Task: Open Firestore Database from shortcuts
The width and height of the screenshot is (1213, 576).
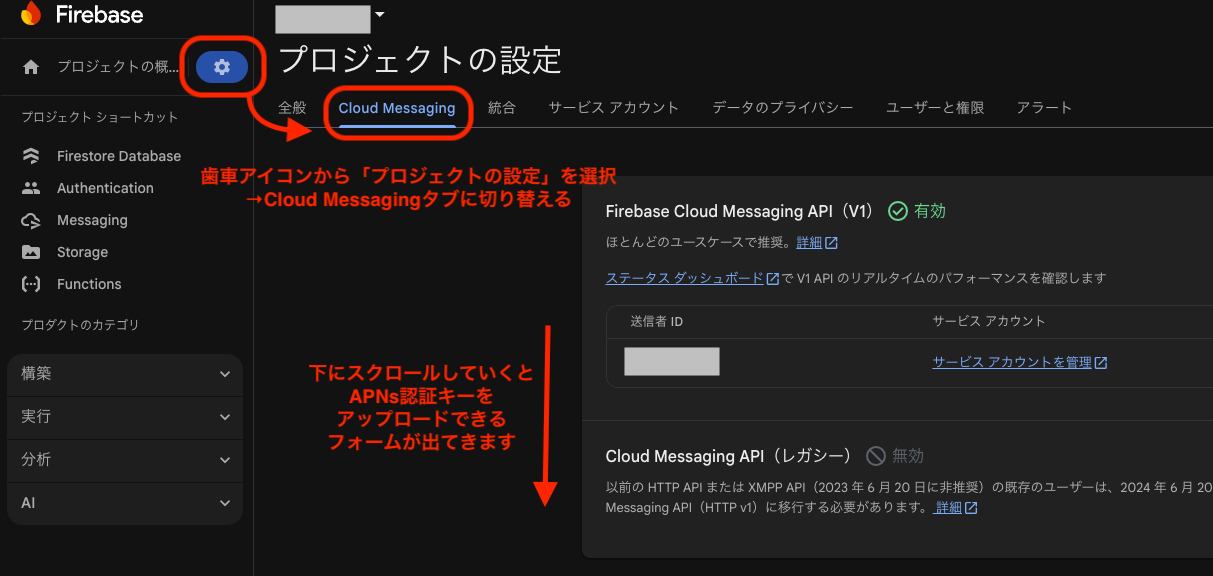Action: pyautogui.click(x=119, y=156)
